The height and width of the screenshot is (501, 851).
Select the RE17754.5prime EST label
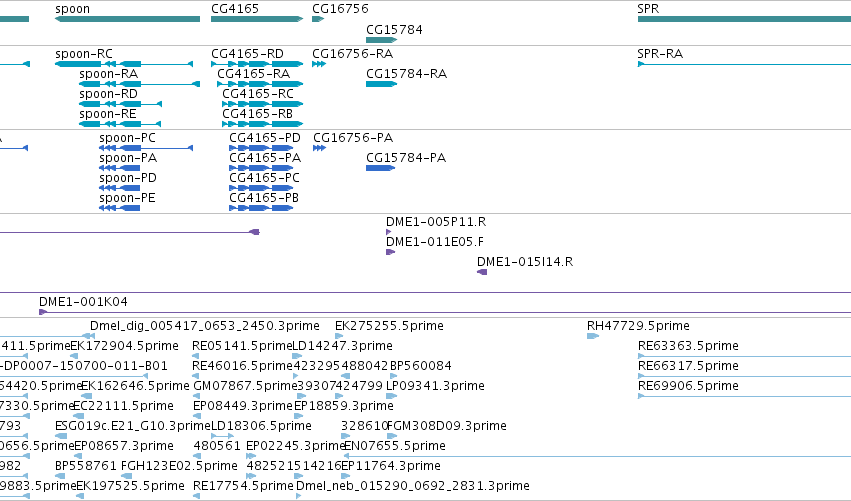(243, 486)
